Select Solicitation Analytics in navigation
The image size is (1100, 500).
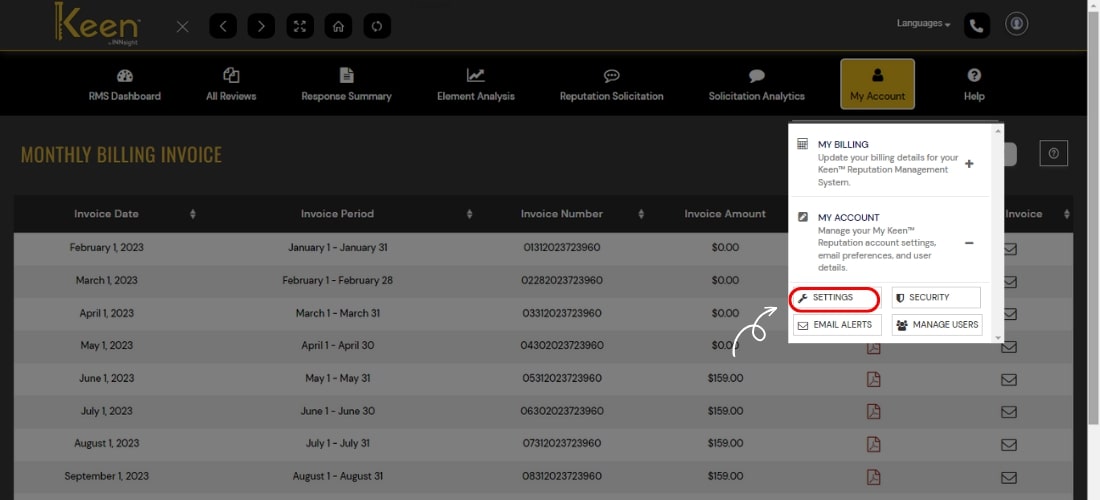[x=756, y=85]
